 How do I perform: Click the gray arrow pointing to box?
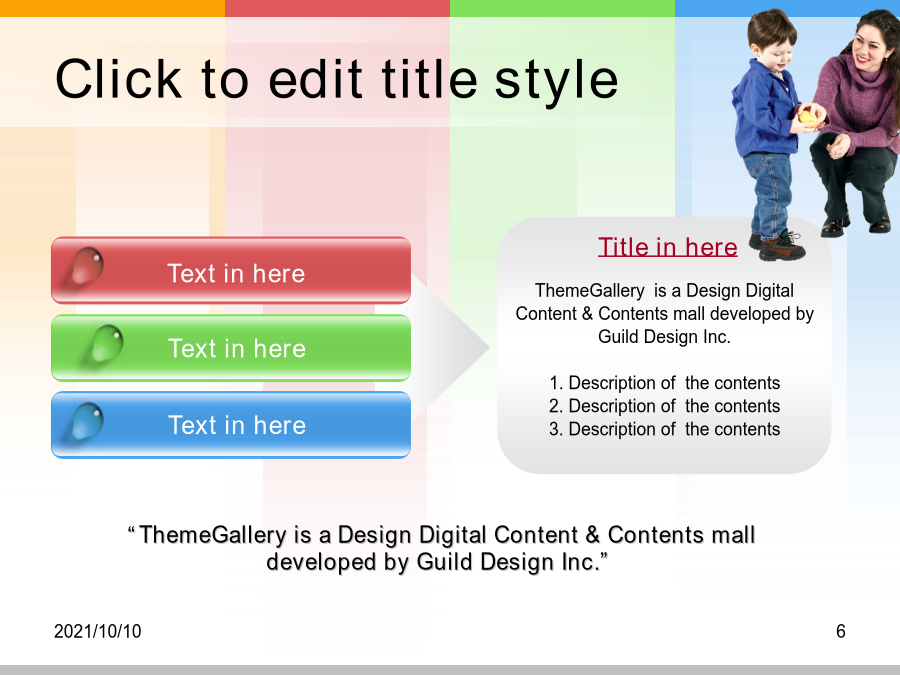(451, 347)
